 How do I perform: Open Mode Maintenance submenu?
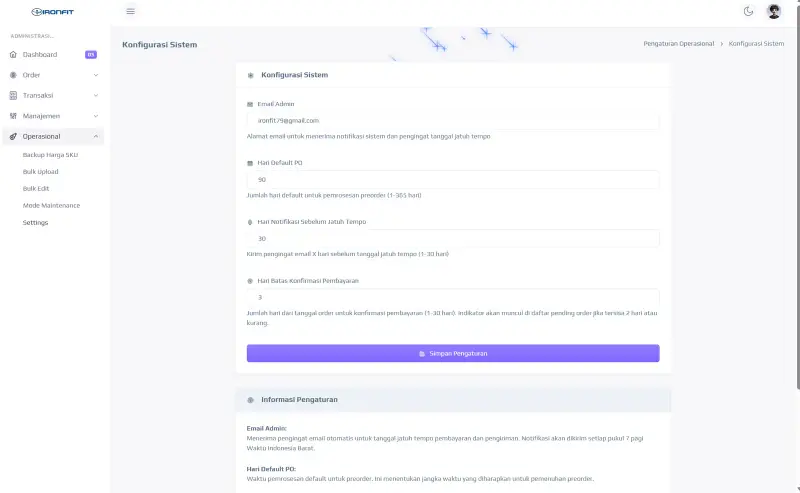click(51, 206)
